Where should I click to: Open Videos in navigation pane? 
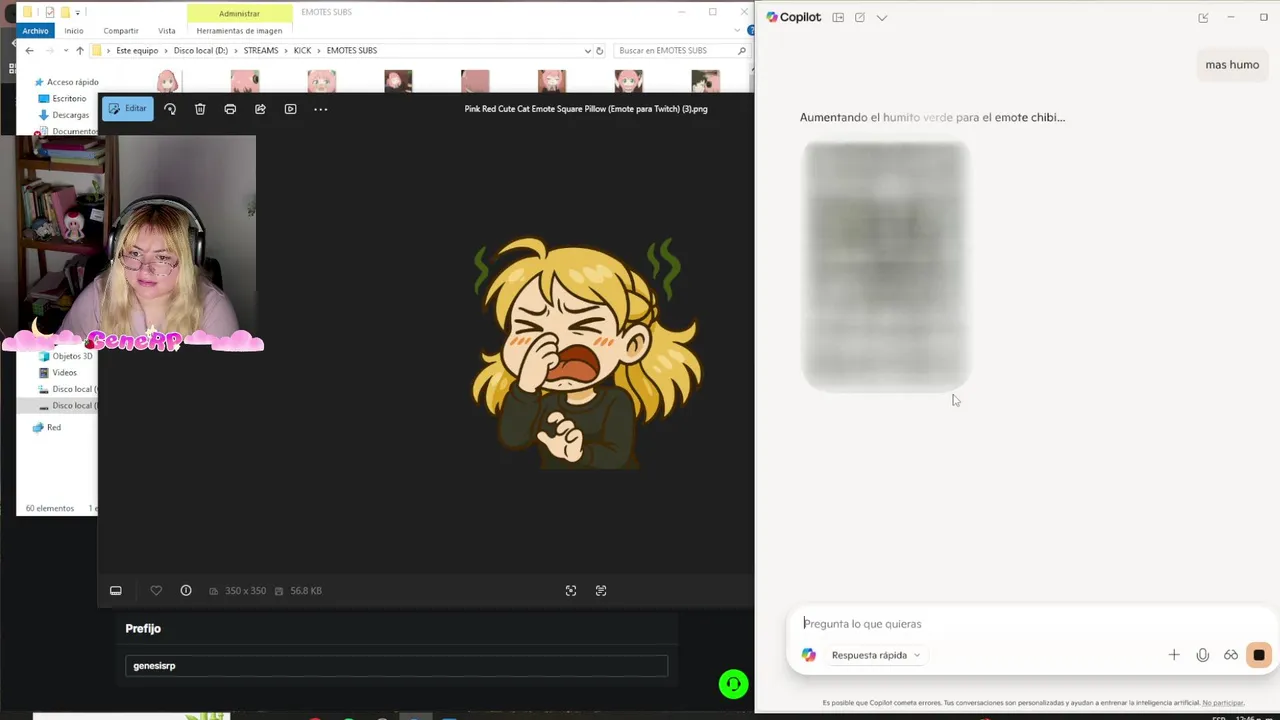click(x=58, y=372)
